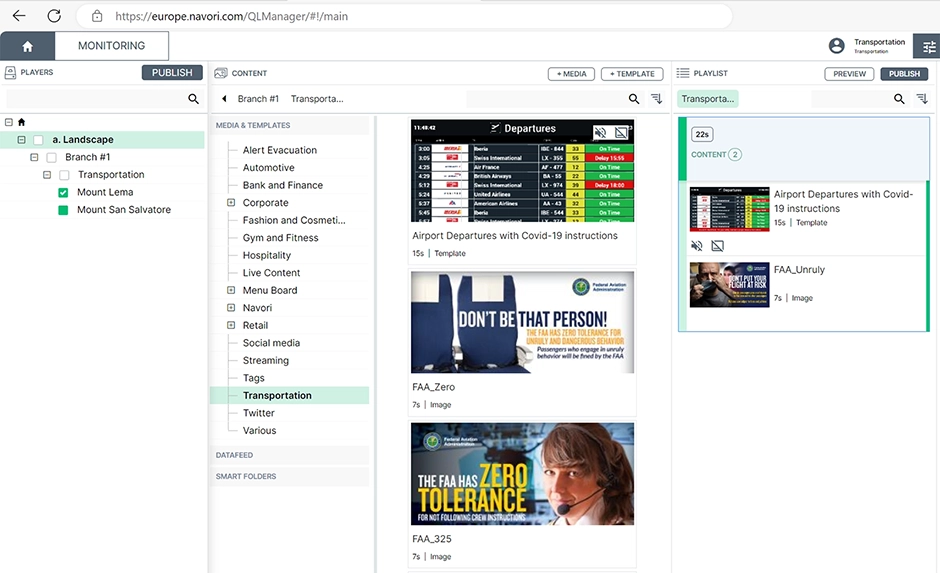940x573 pixels.
Task: Collapse the a. Landscape node
Action: point(22,140)
